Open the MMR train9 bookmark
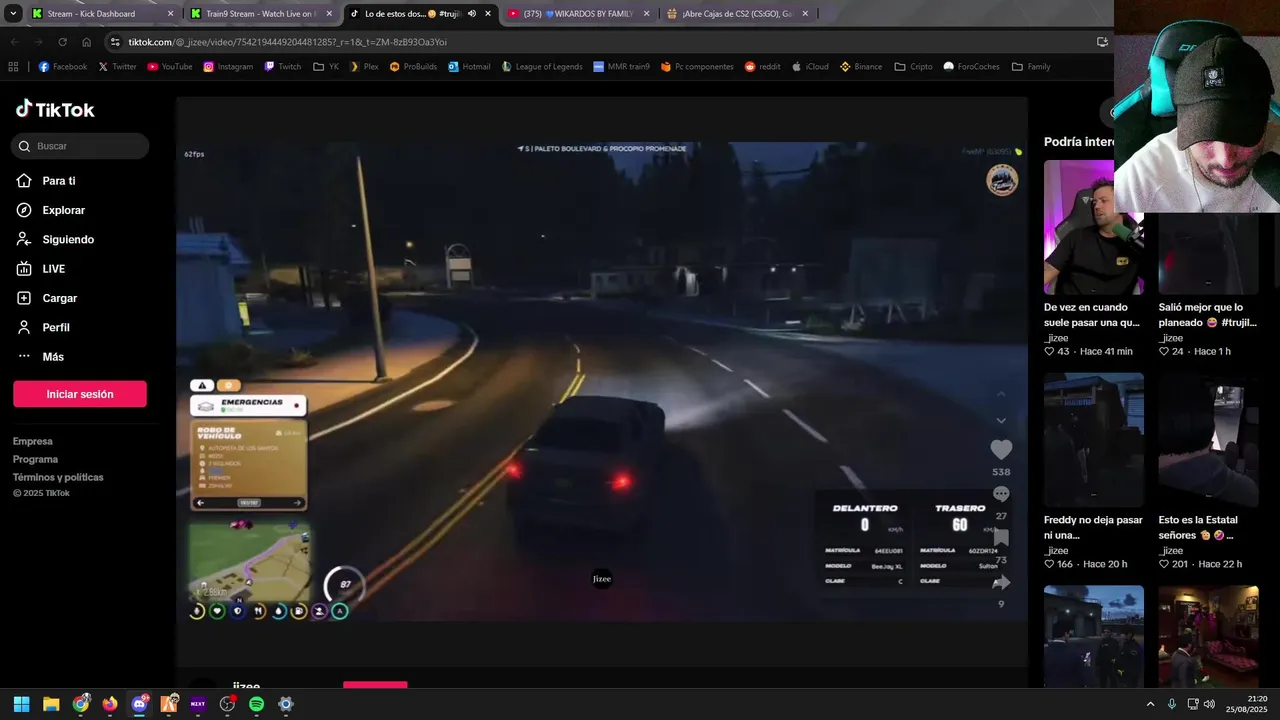1280x720 pixels. (621, 67)
